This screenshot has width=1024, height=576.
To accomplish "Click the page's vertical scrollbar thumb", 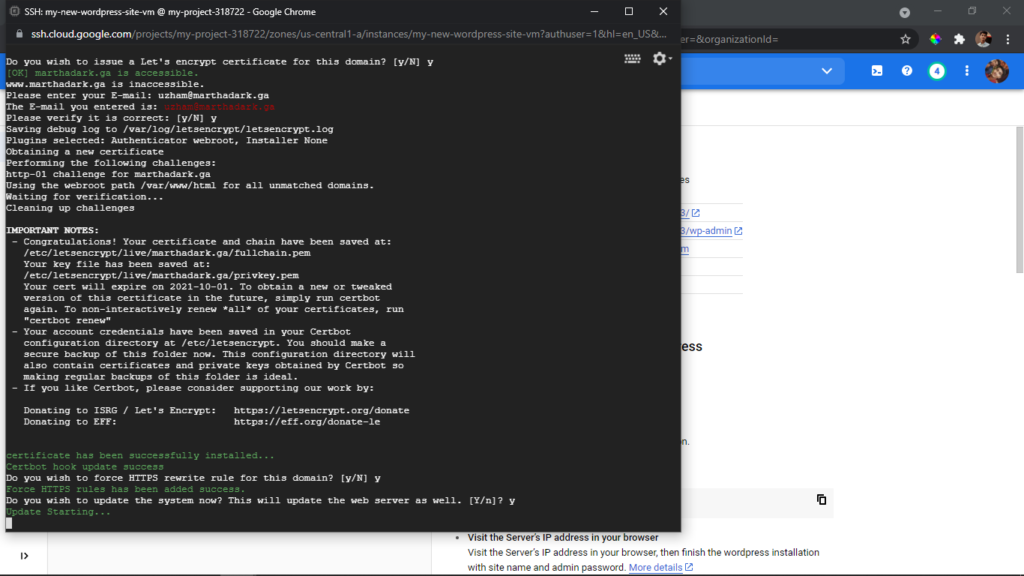I will click(1019, 199).
